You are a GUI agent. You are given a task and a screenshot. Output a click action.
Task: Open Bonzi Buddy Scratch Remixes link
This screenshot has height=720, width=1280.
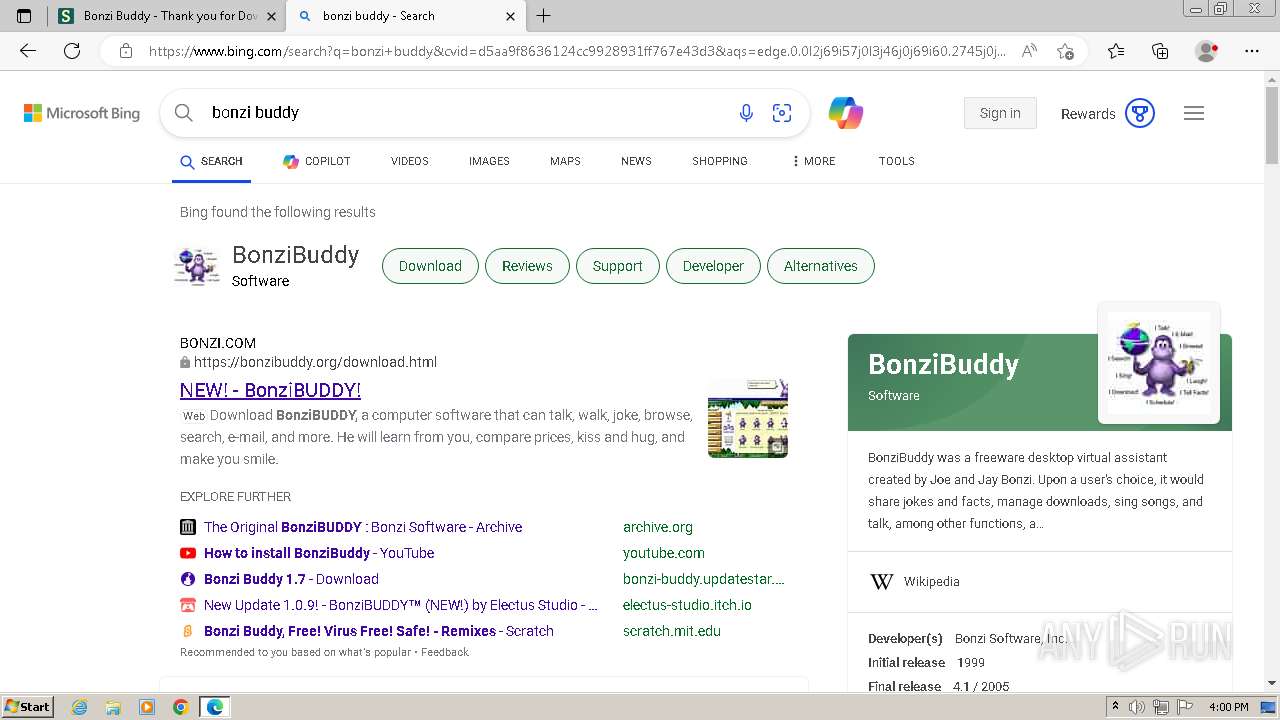coord(379,631)
